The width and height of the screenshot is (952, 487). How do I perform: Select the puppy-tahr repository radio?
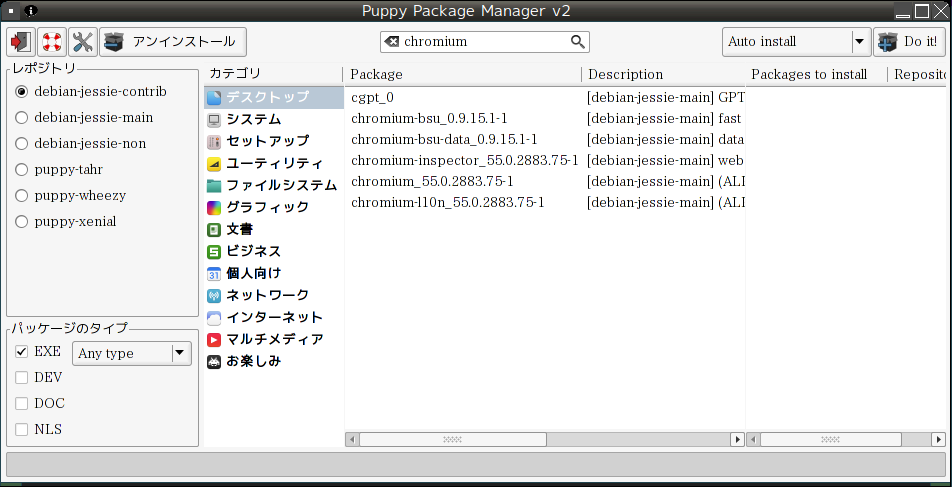22,169
